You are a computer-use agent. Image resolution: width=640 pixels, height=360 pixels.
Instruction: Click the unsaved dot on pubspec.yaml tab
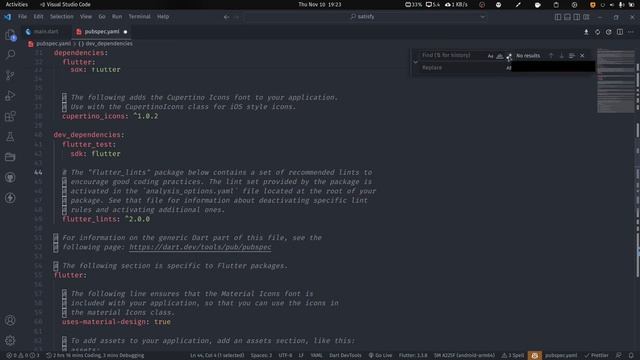tap(125, 32)
